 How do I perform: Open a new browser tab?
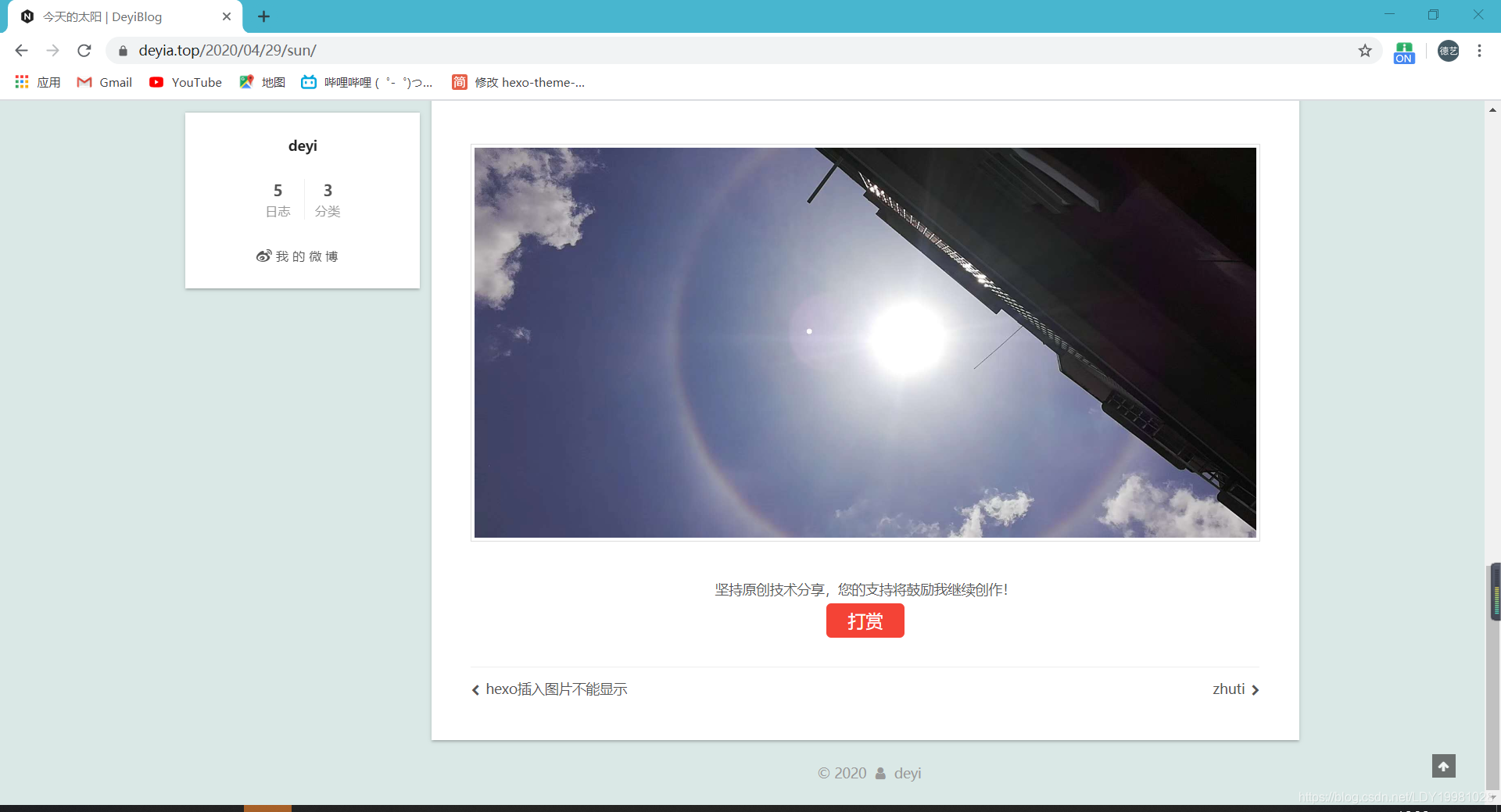click(264, 16)
